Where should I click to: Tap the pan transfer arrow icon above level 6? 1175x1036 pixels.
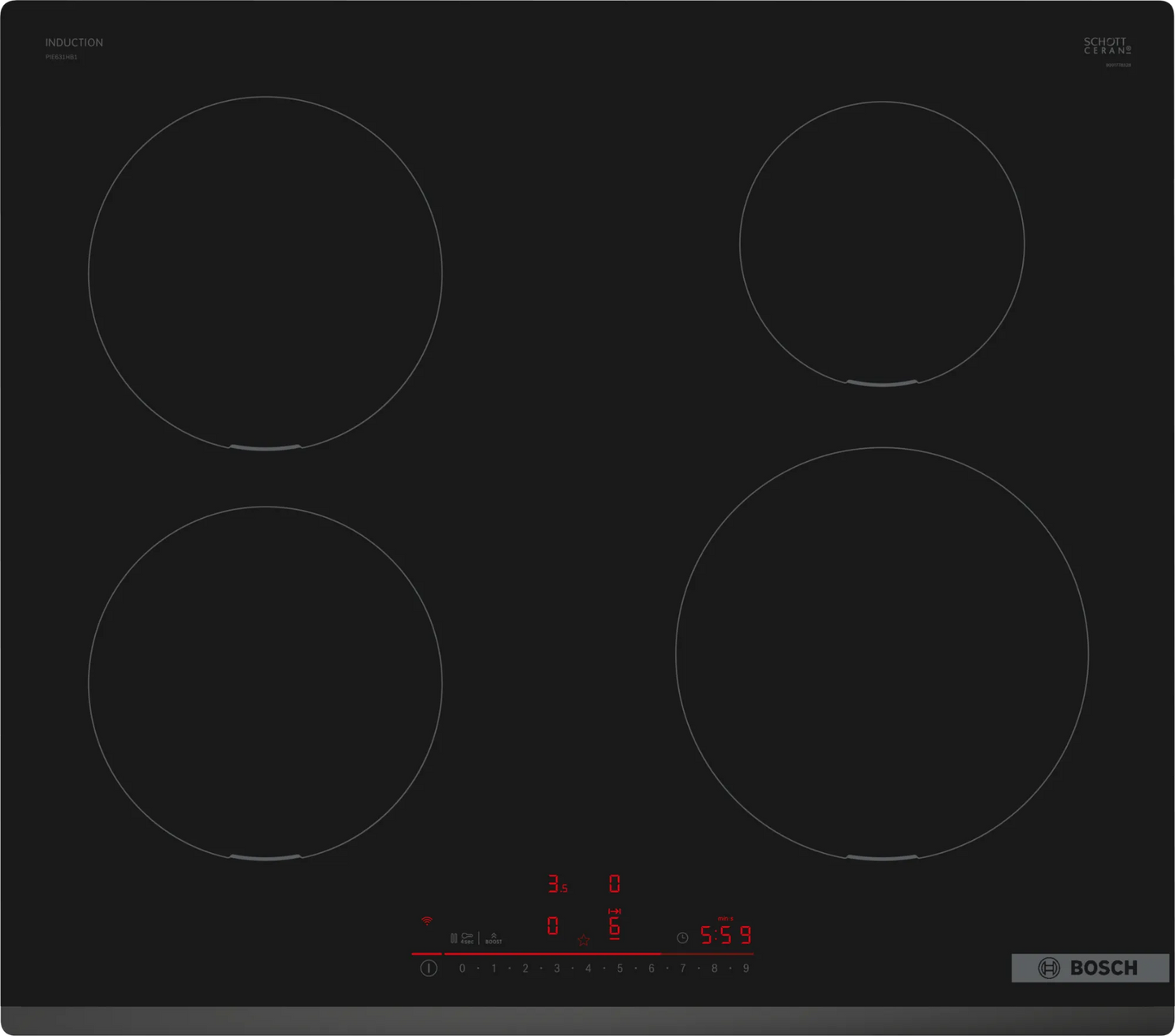tap(616, 911)
